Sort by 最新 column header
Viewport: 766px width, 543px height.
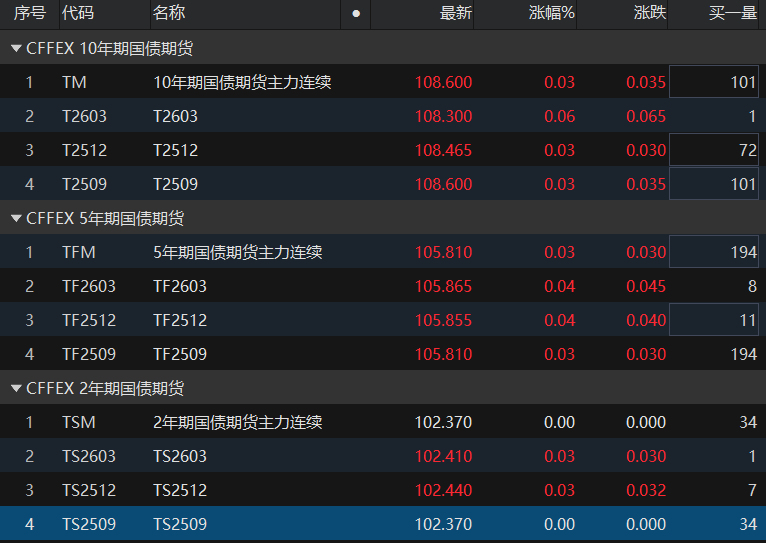tap(455, 13)
